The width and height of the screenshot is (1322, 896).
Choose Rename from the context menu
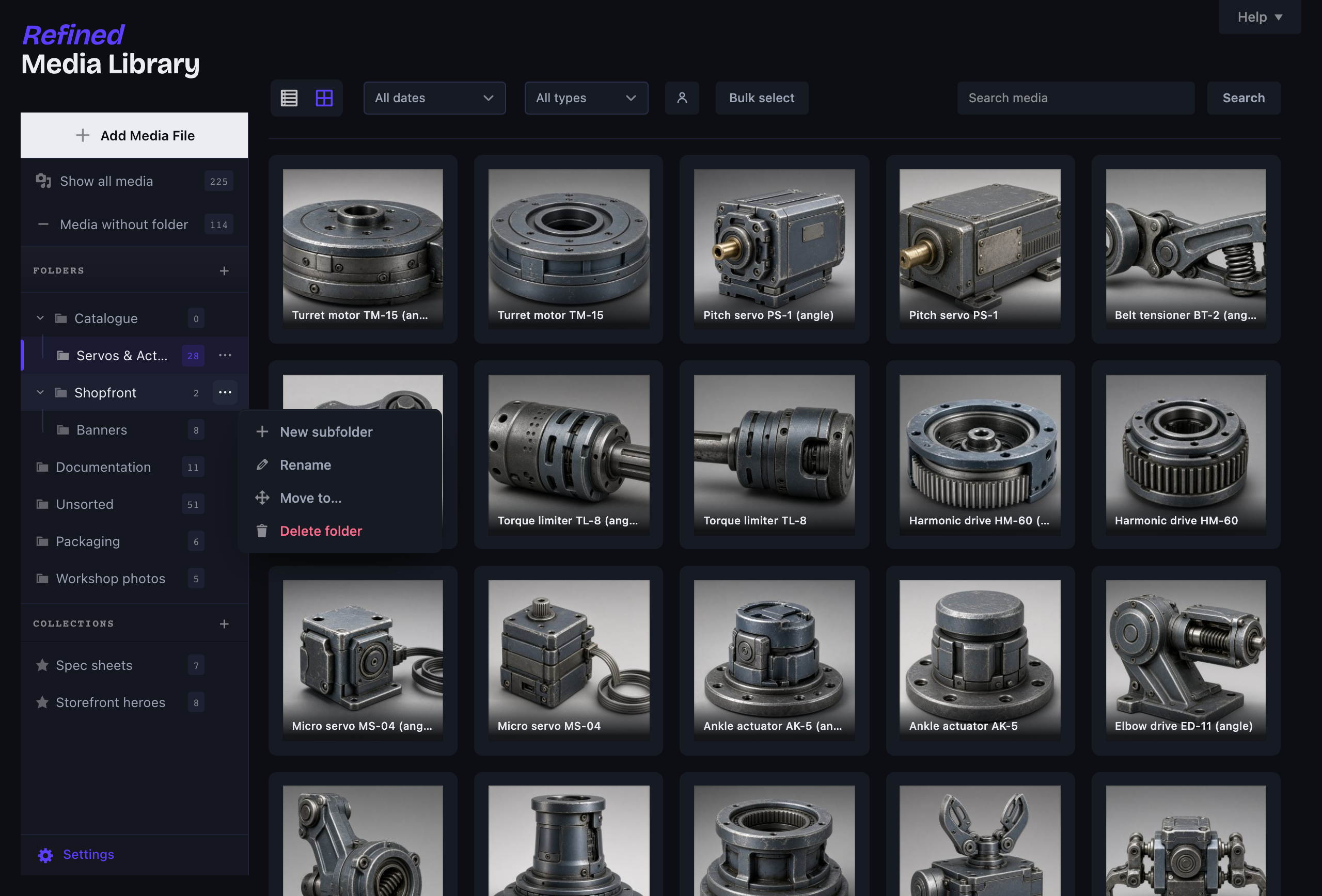pos(340,465)
